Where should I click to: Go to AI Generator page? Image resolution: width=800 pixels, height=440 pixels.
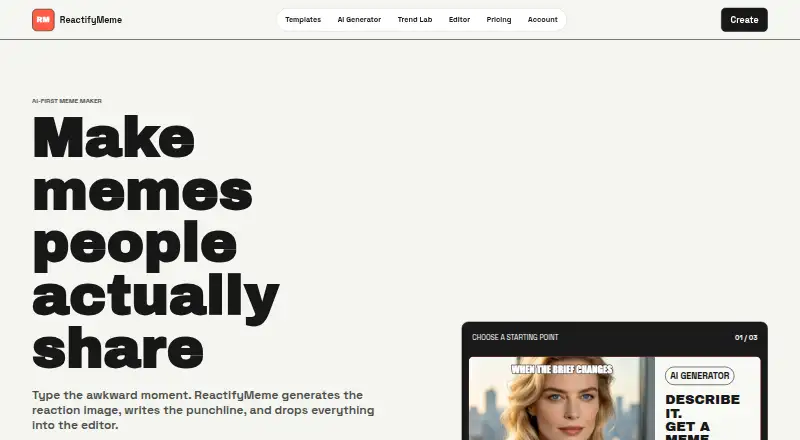point(359,20)
